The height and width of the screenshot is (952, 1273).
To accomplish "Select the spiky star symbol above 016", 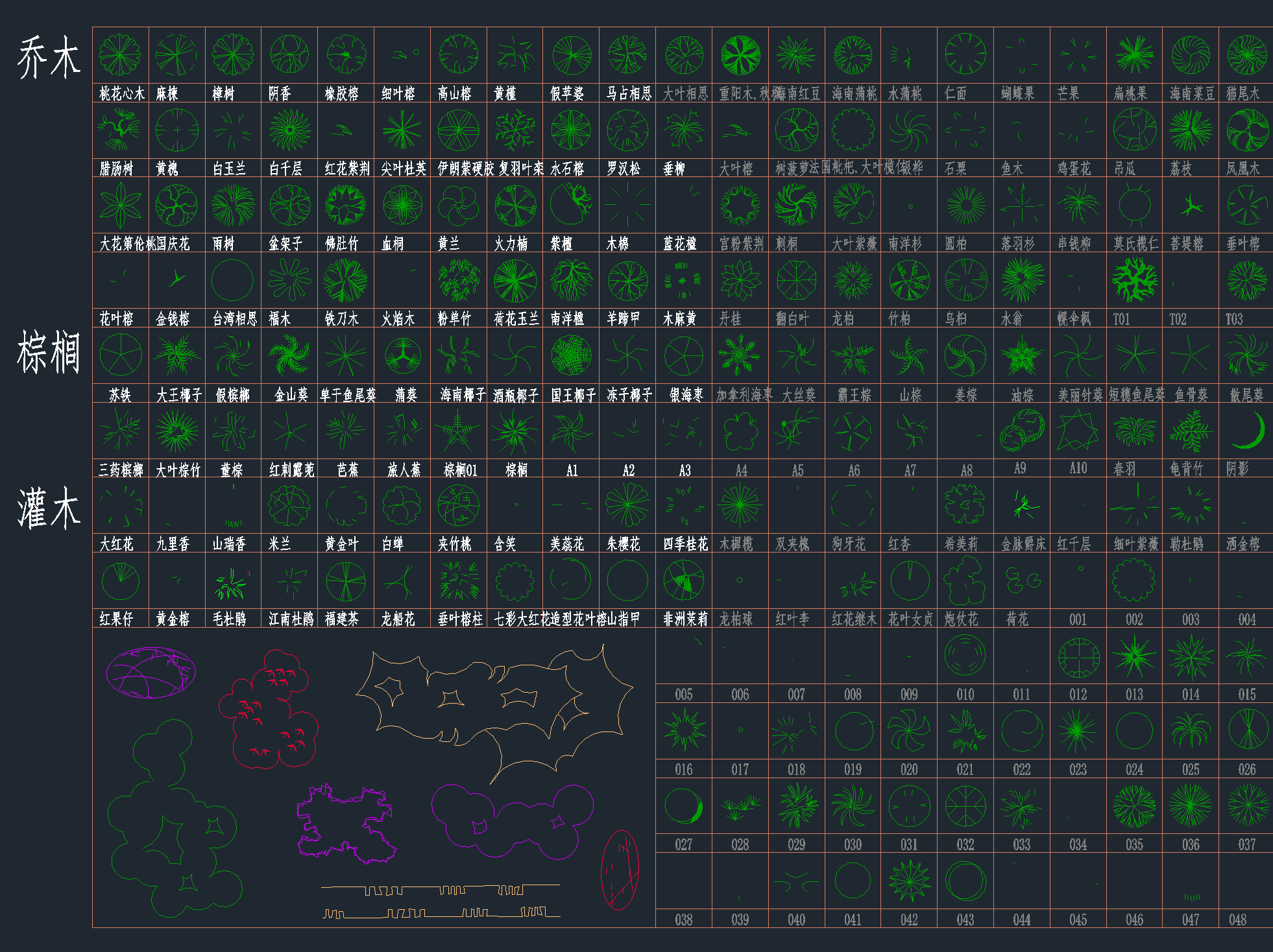I will 685,730.
